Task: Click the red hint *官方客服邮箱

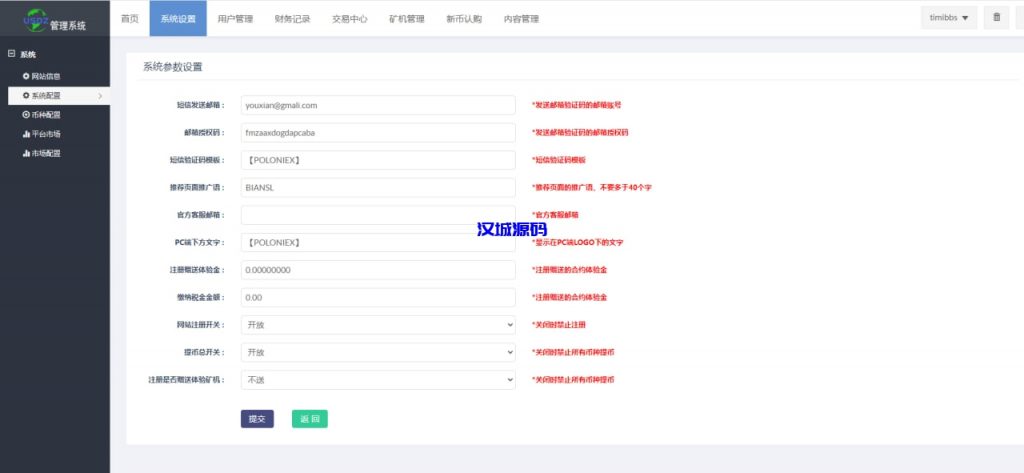Action: (x=554, y=215)
